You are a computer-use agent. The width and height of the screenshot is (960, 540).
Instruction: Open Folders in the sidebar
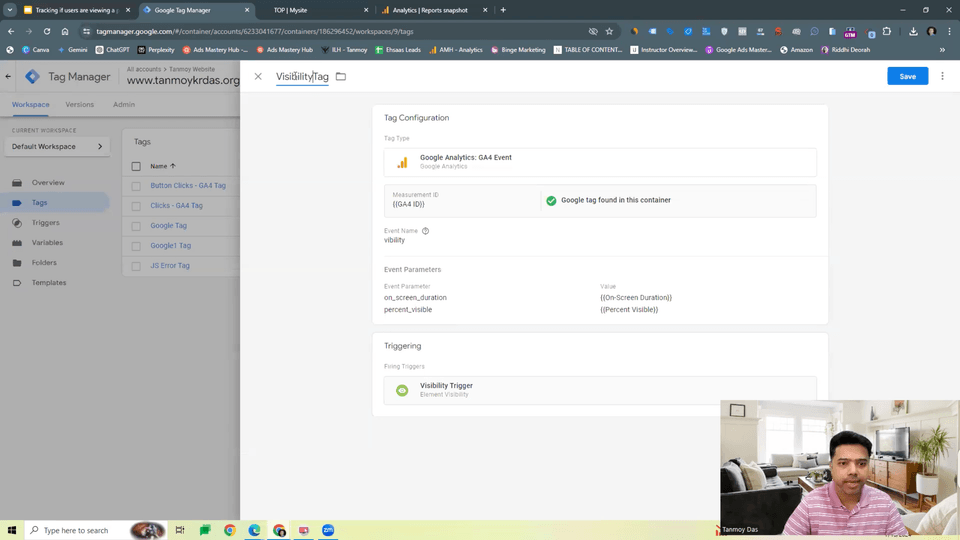[44, 263]
